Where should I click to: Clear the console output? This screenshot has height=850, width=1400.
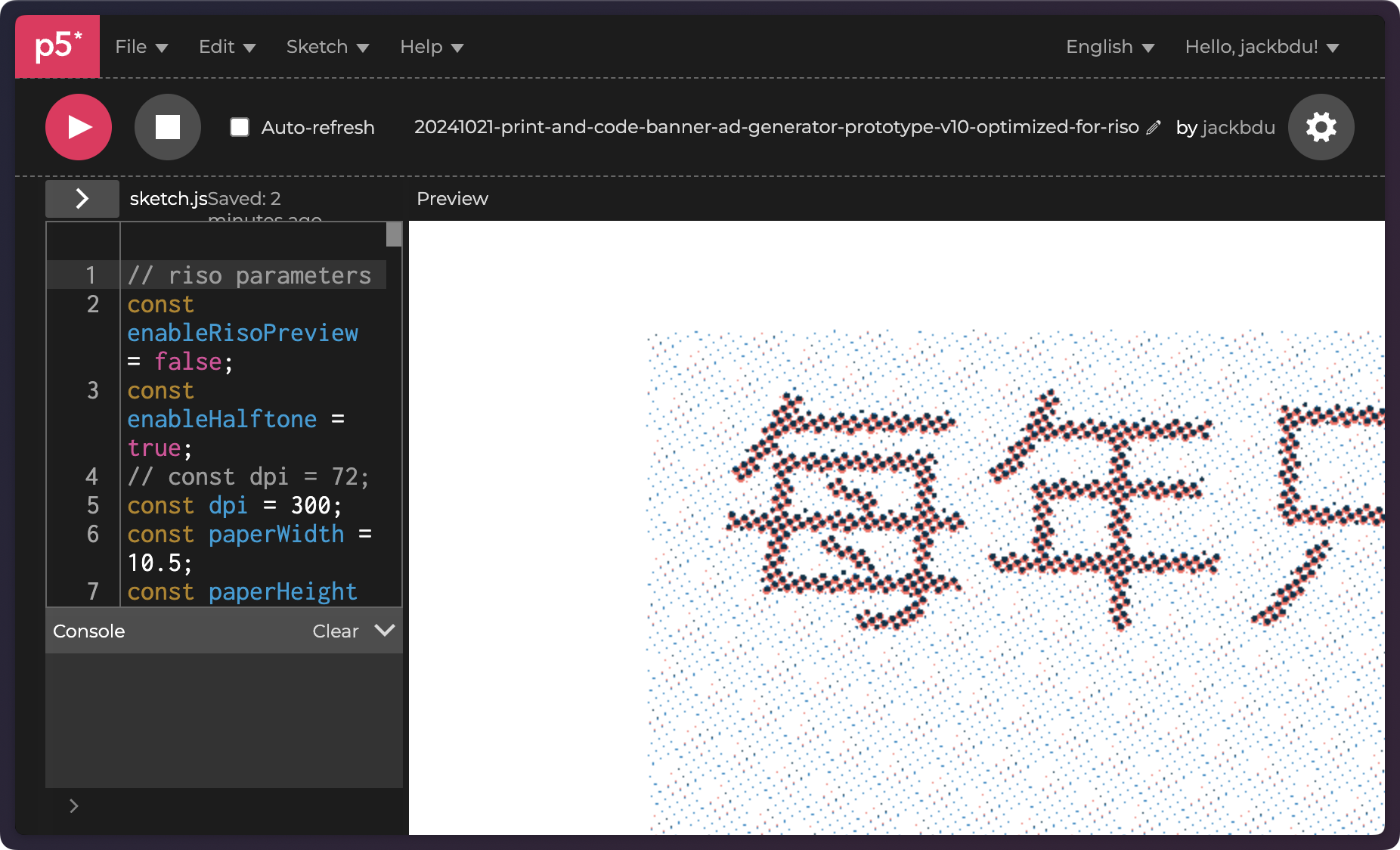(x=335, y=631)
